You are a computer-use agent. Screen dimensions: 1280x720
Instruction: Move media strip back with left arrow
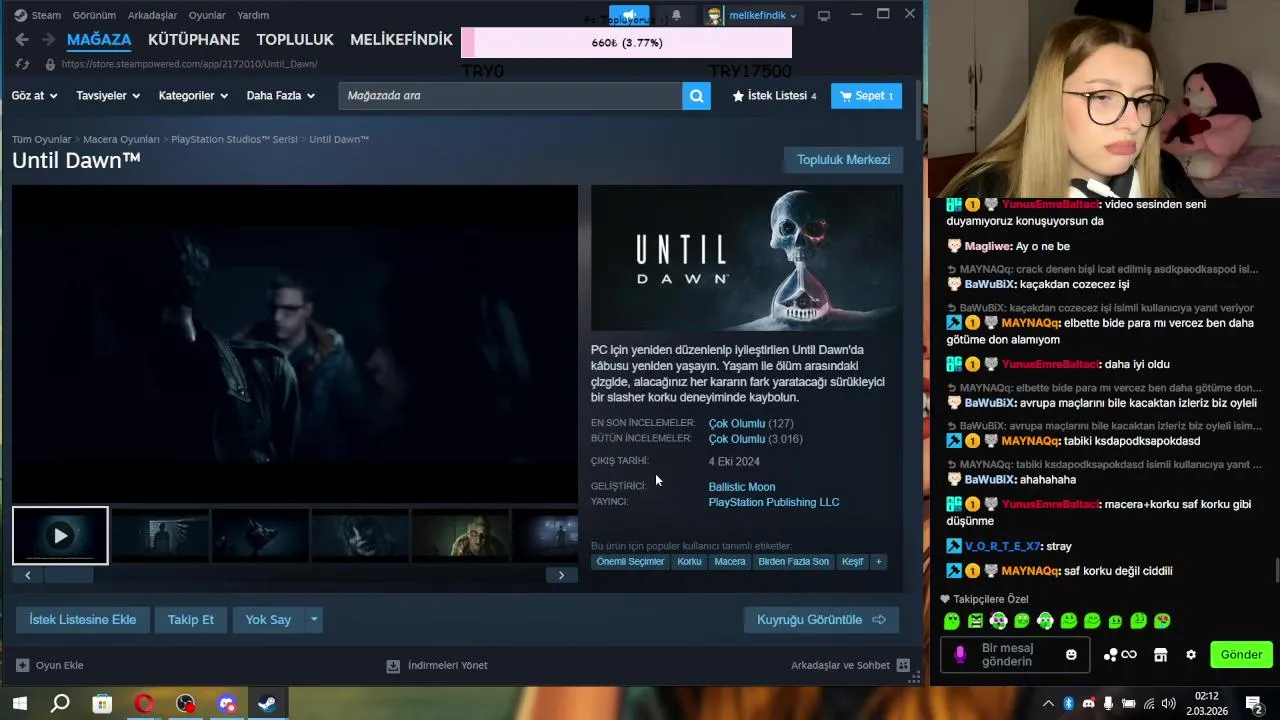(x=28, y=575)
